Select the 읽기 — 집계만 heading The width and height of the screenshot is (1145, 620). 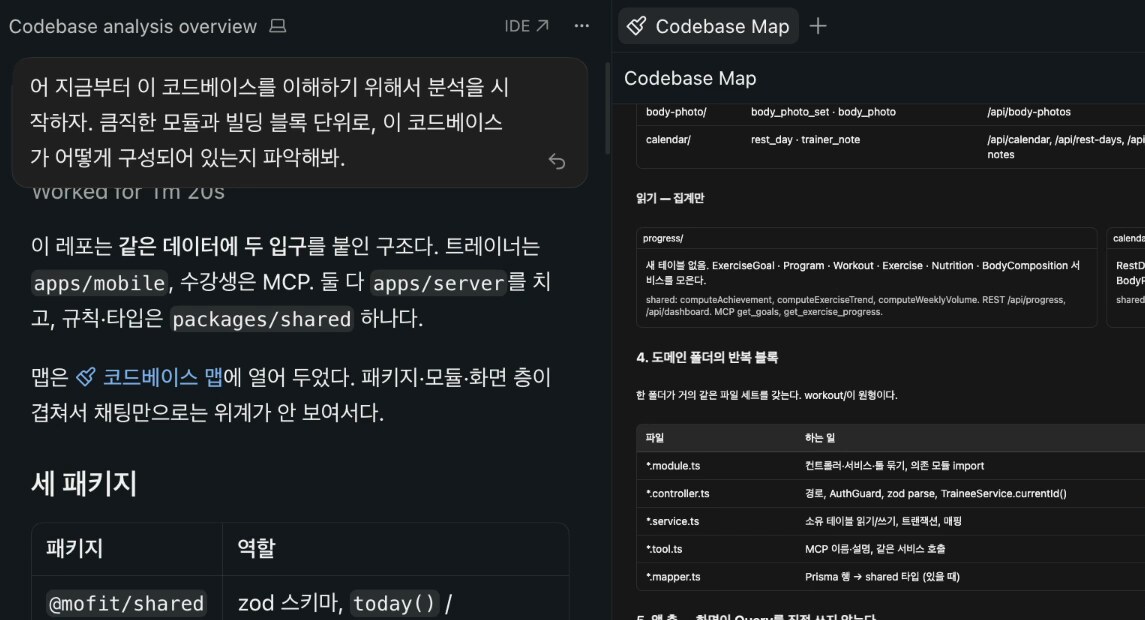[670, 198]
